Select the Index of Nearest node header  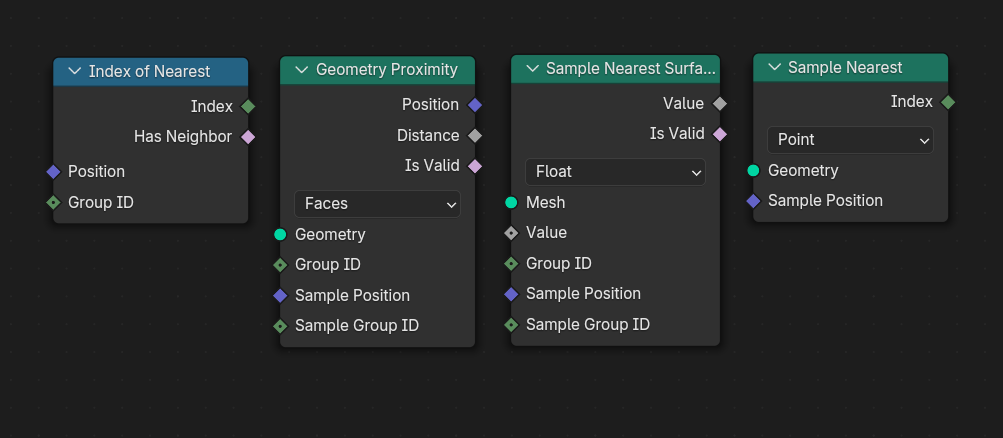[x=150, y=72]
